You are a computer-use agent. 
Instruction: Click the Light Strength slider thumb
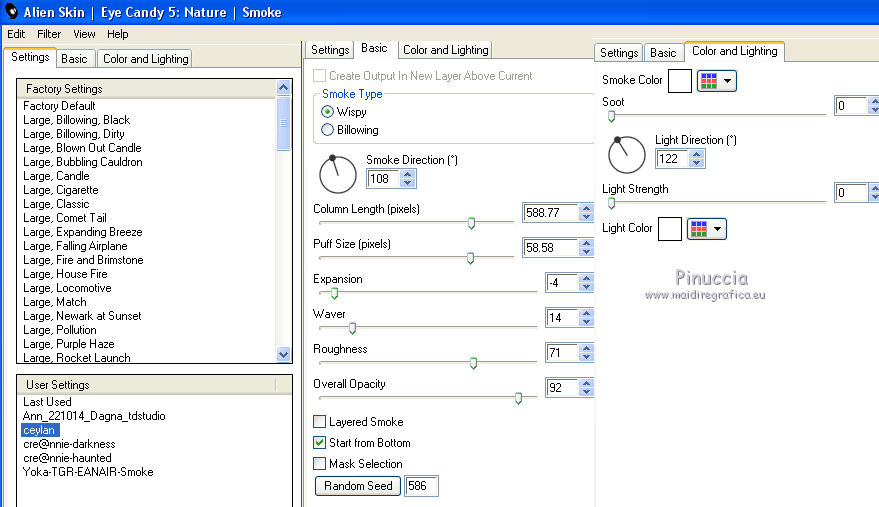612,203
